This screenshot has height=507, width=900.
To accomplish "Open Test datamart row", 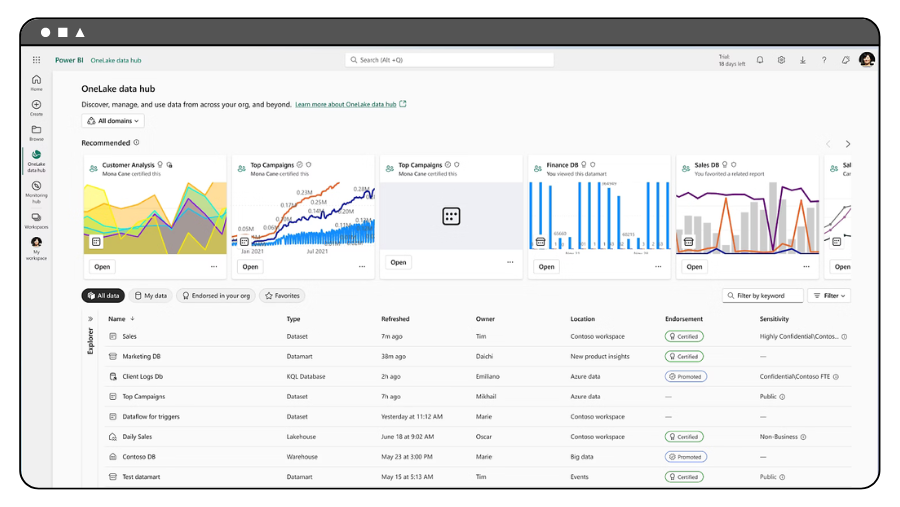I will click(x=478, y=477).
